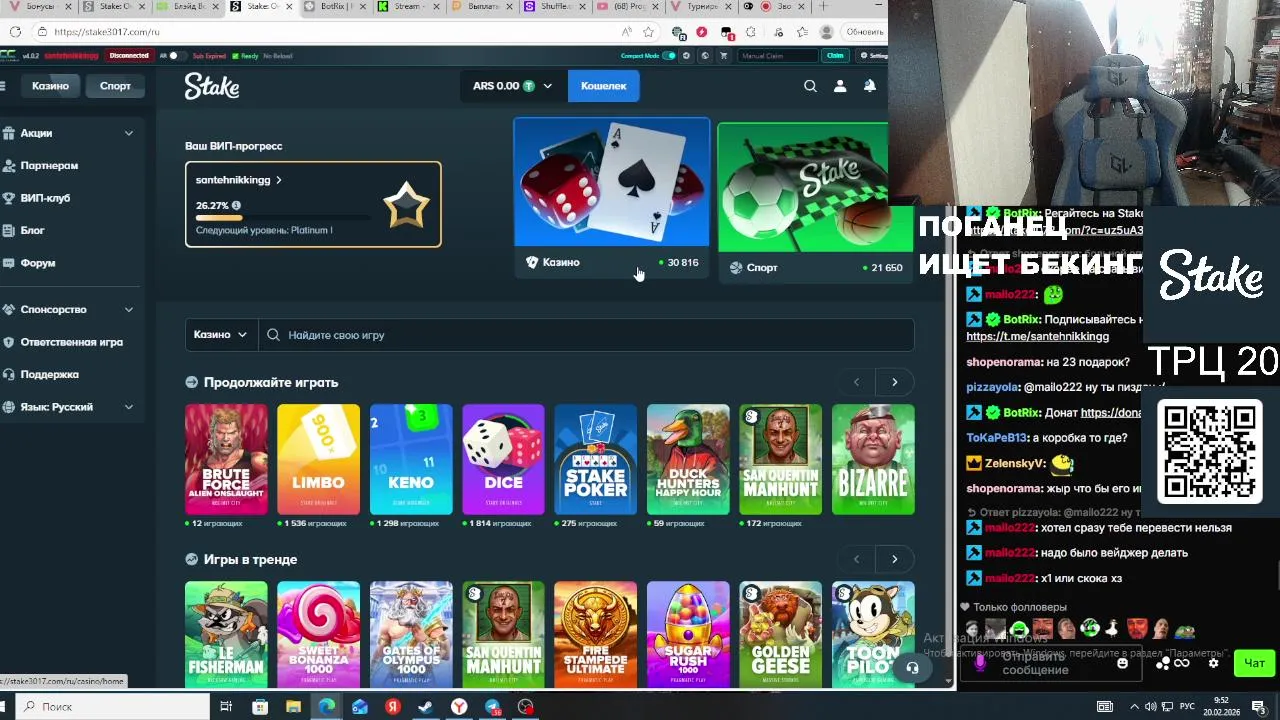Open the Dice game thumbnail
Viewport: 1280px width, 720px height.
(503, 459)
